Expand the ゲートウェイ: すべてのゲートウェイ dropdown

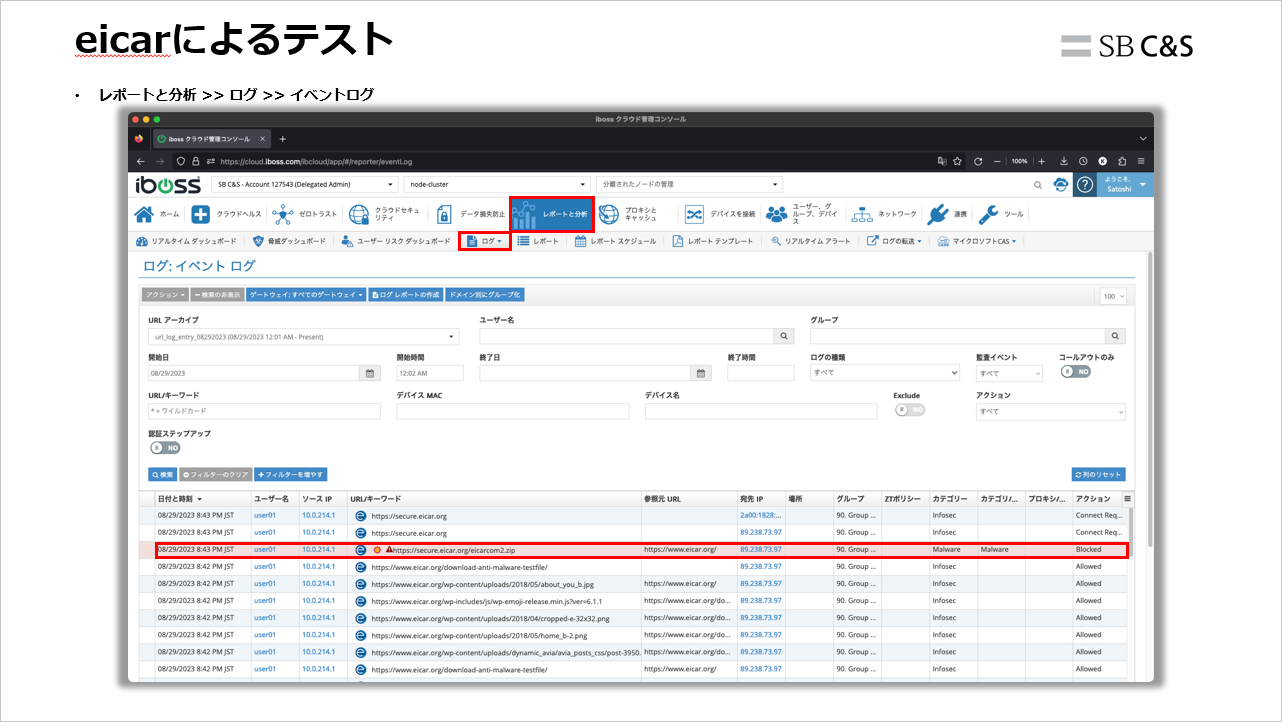(305, 295)
